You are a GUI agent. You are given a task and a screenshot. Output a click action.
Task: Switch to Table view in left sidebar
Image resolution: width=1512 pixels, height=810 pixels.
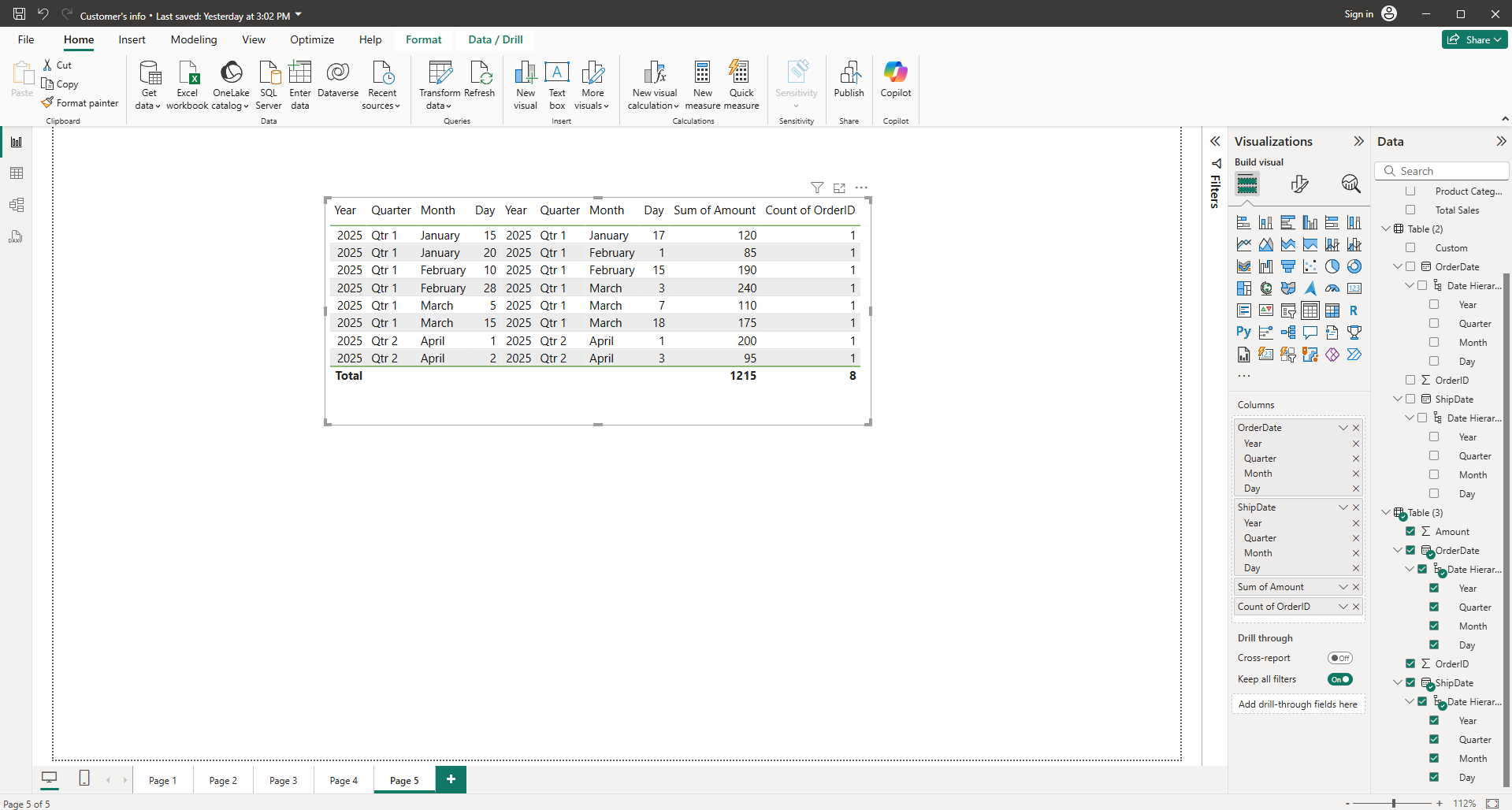[x=17, y=173]
